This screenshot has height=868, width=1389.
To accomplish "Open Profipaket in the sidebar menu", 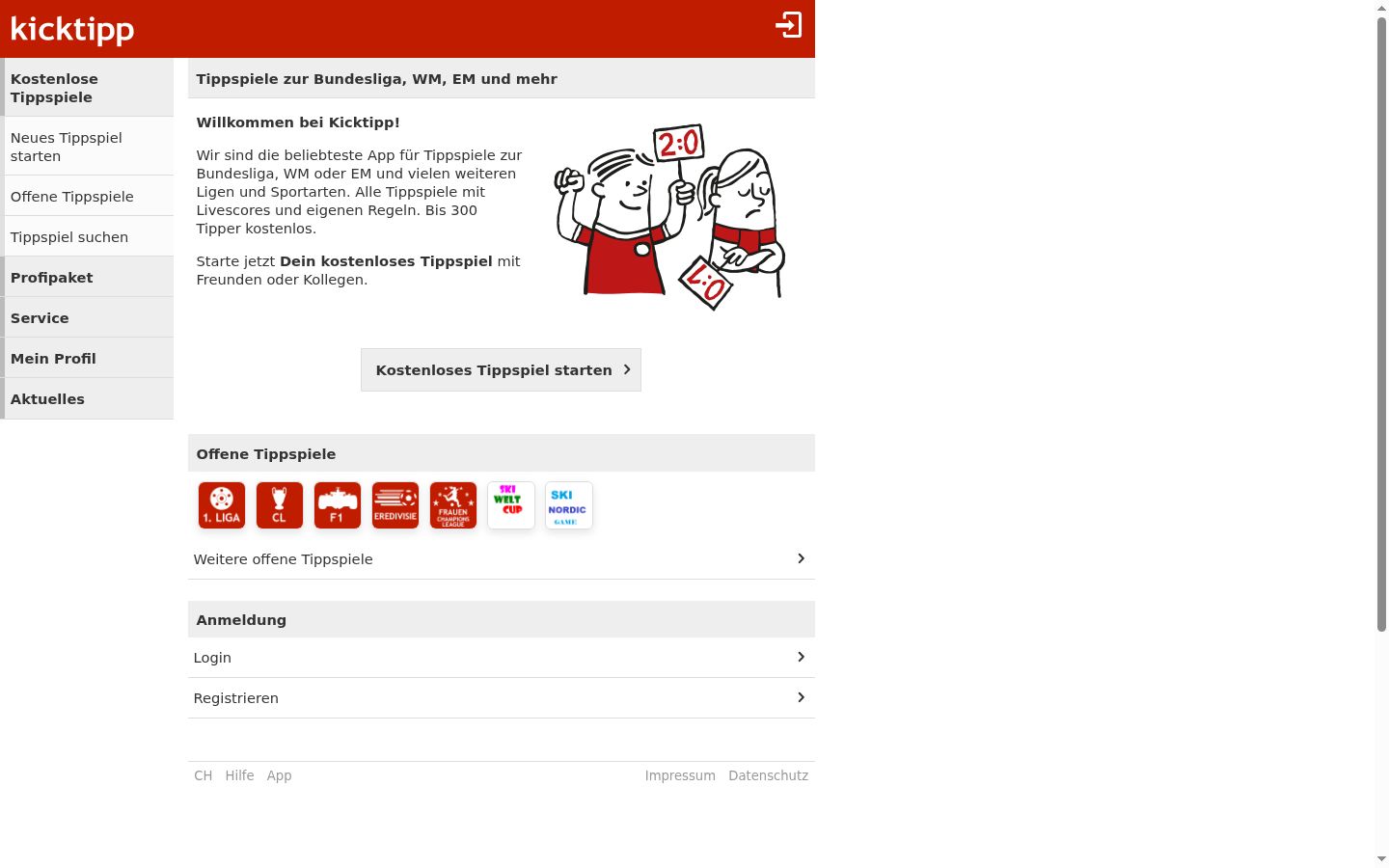I will coord(87,277).
